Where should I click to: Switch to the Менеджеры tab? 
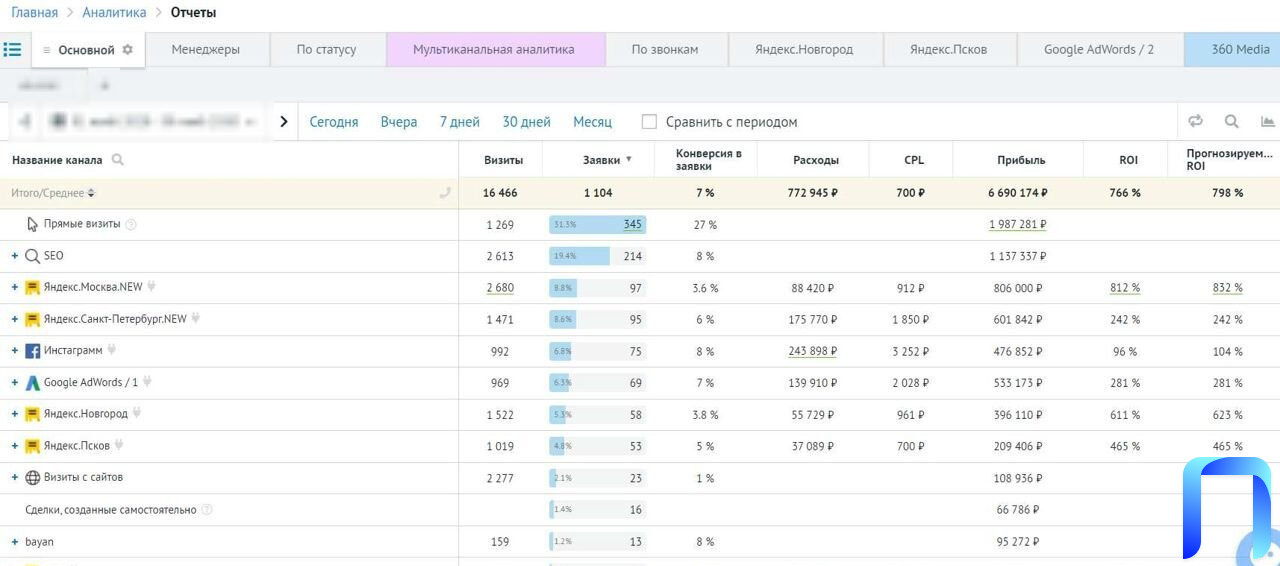206,49
